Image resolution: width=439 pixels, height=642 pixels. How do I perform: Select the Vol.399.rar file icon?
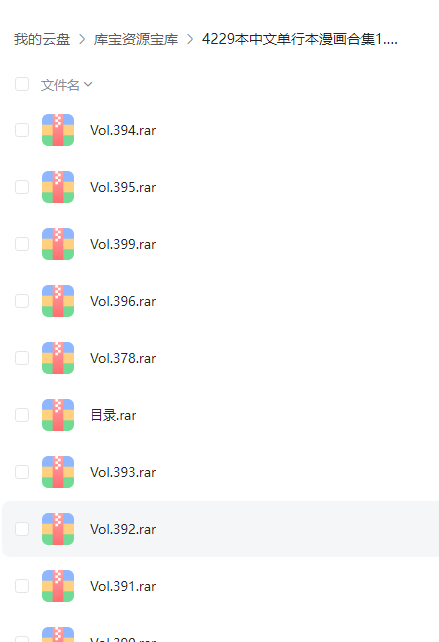point(58,244)
